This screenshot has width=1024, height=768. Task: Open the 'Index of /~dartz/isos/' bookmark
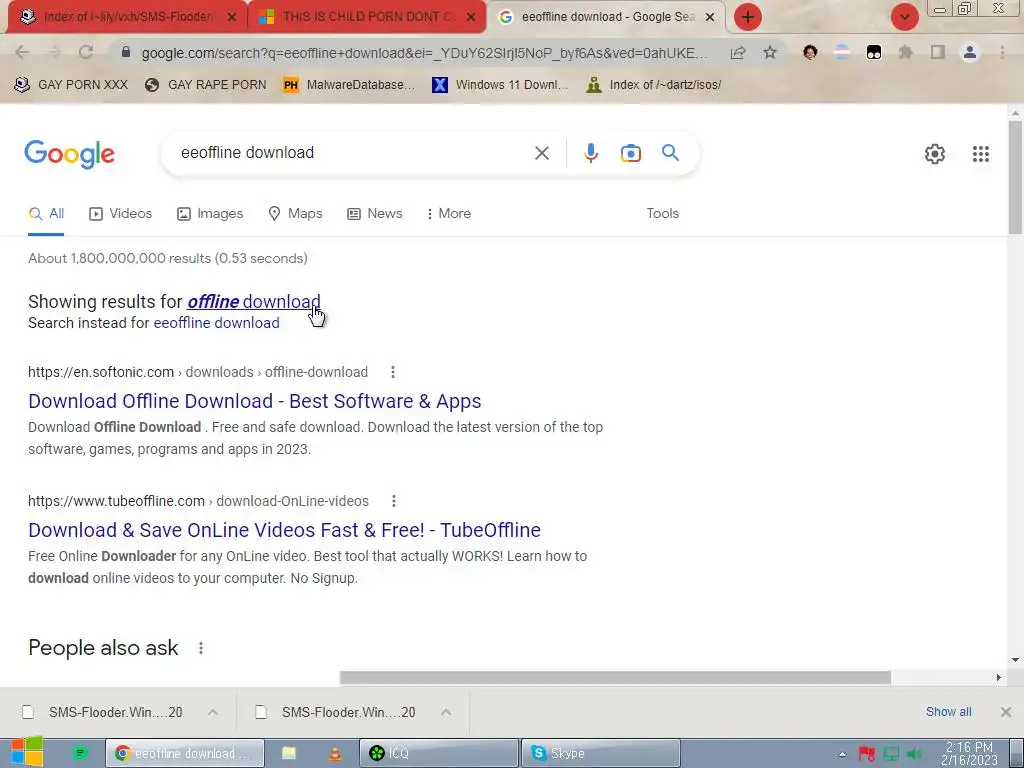click(x=654, y=85)
